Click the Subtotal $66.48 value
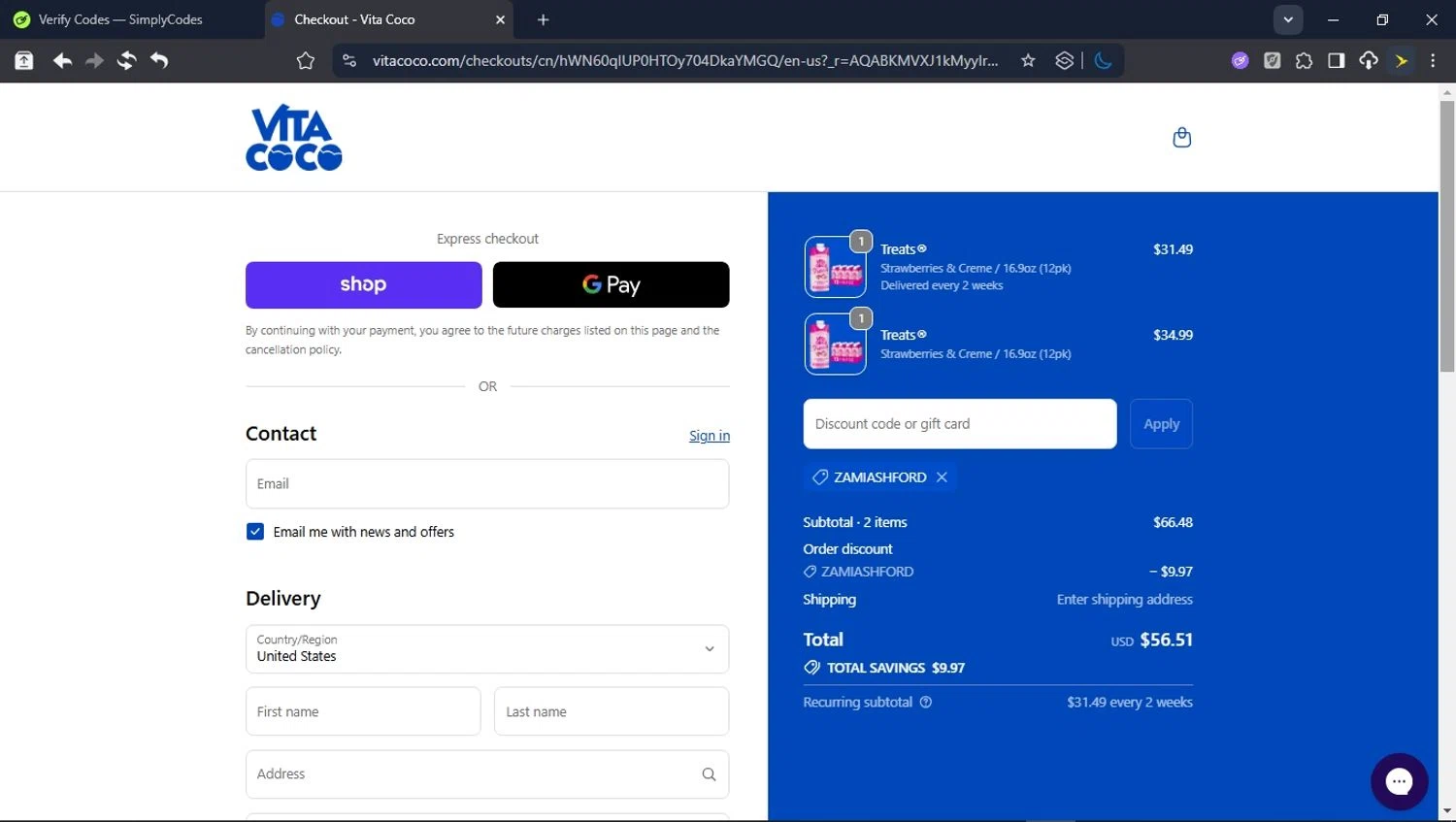The height and width of the screenshot is (822, 1456). click(1173, 522)
